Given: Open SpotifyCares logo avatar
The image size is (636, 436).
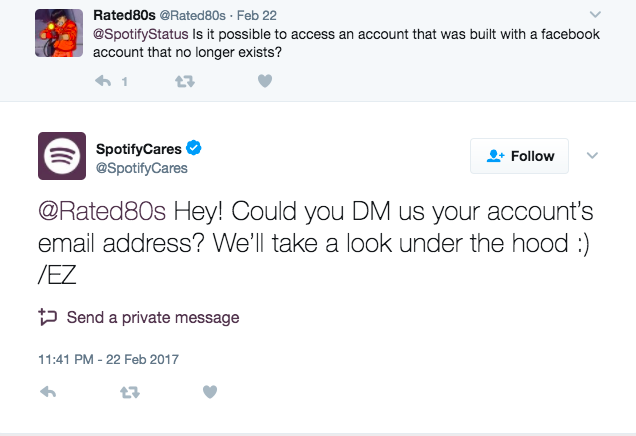Looking at the screenshot, I should coord(61,157).
